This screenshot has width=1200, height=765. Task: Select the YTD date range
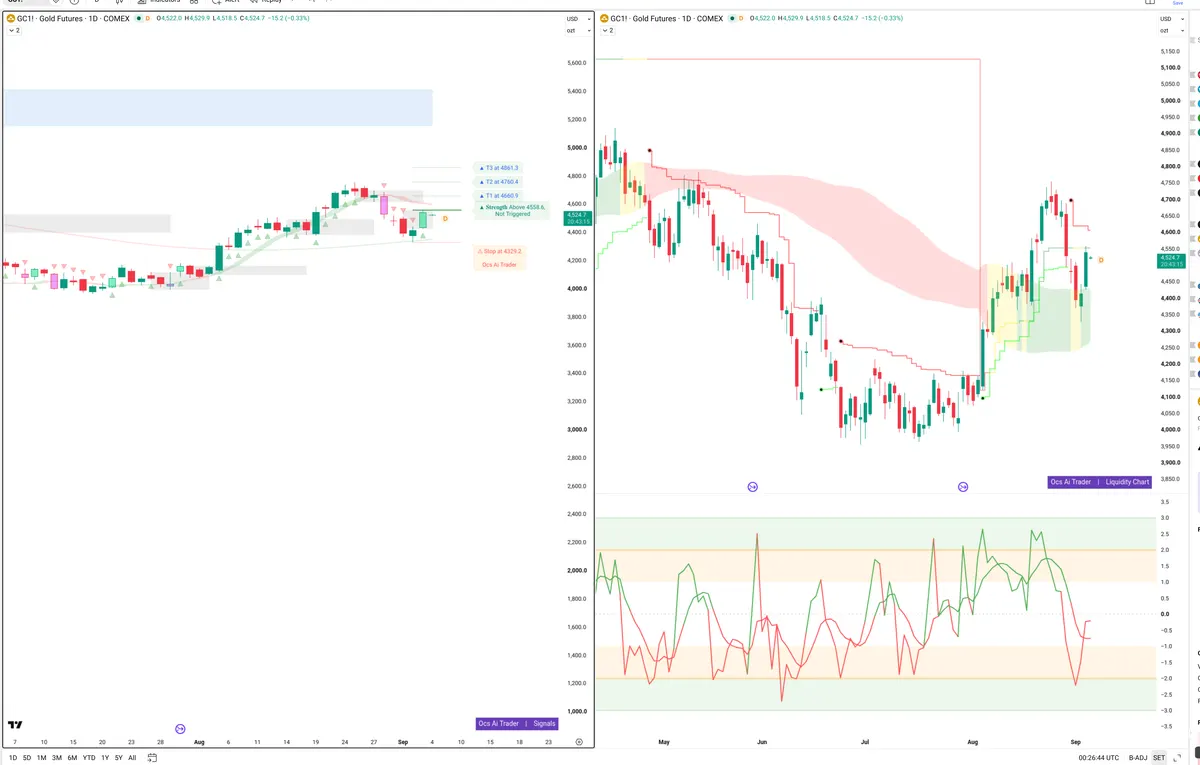point(89,758)
